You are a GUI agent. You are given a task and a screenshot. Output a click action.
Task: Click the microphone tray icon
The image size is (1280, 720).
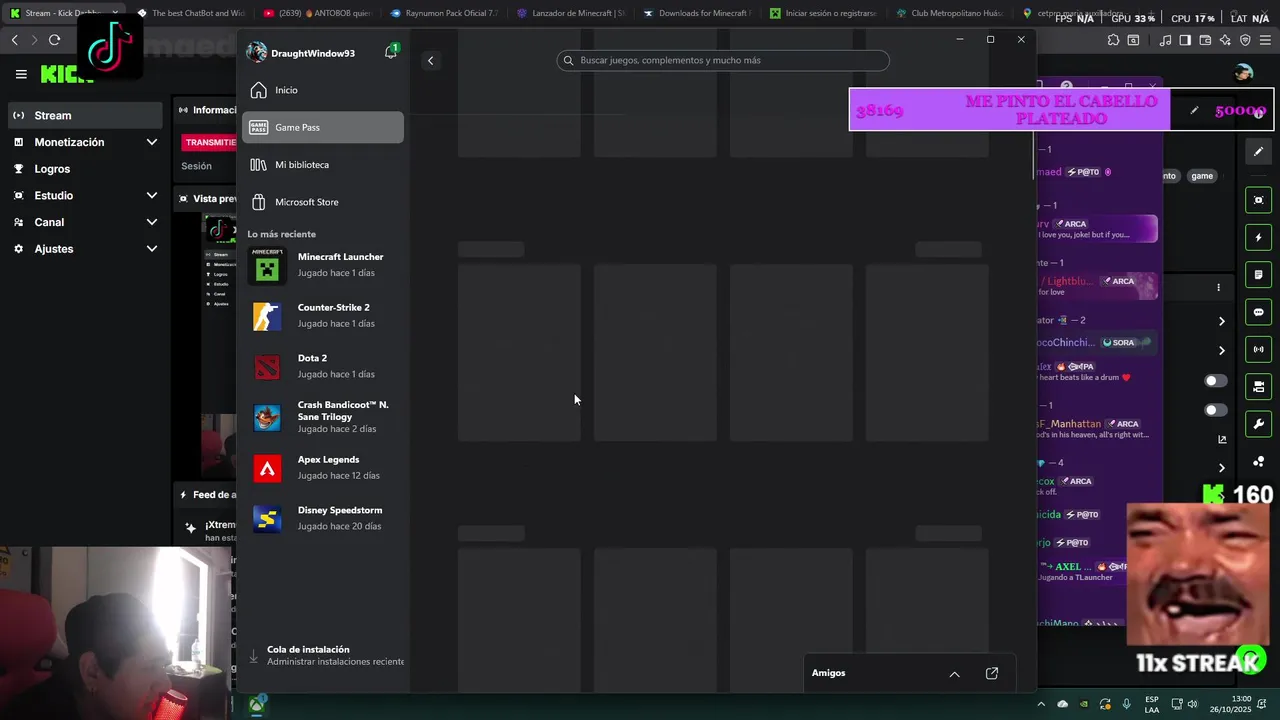(1127, 705)
